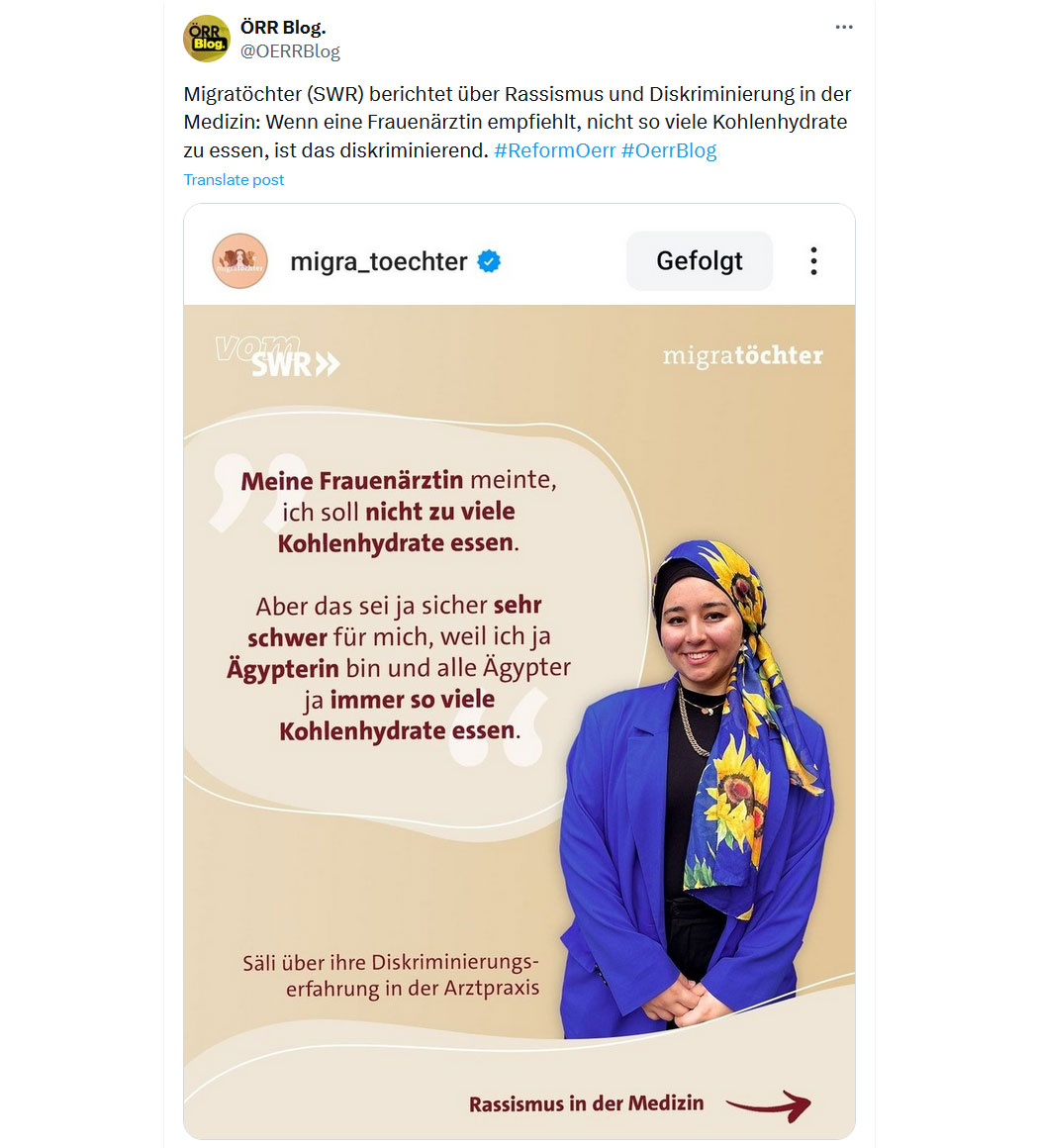Click Translate post
This screenshot has height=1148, width=1039.
[x=234, y=179]
